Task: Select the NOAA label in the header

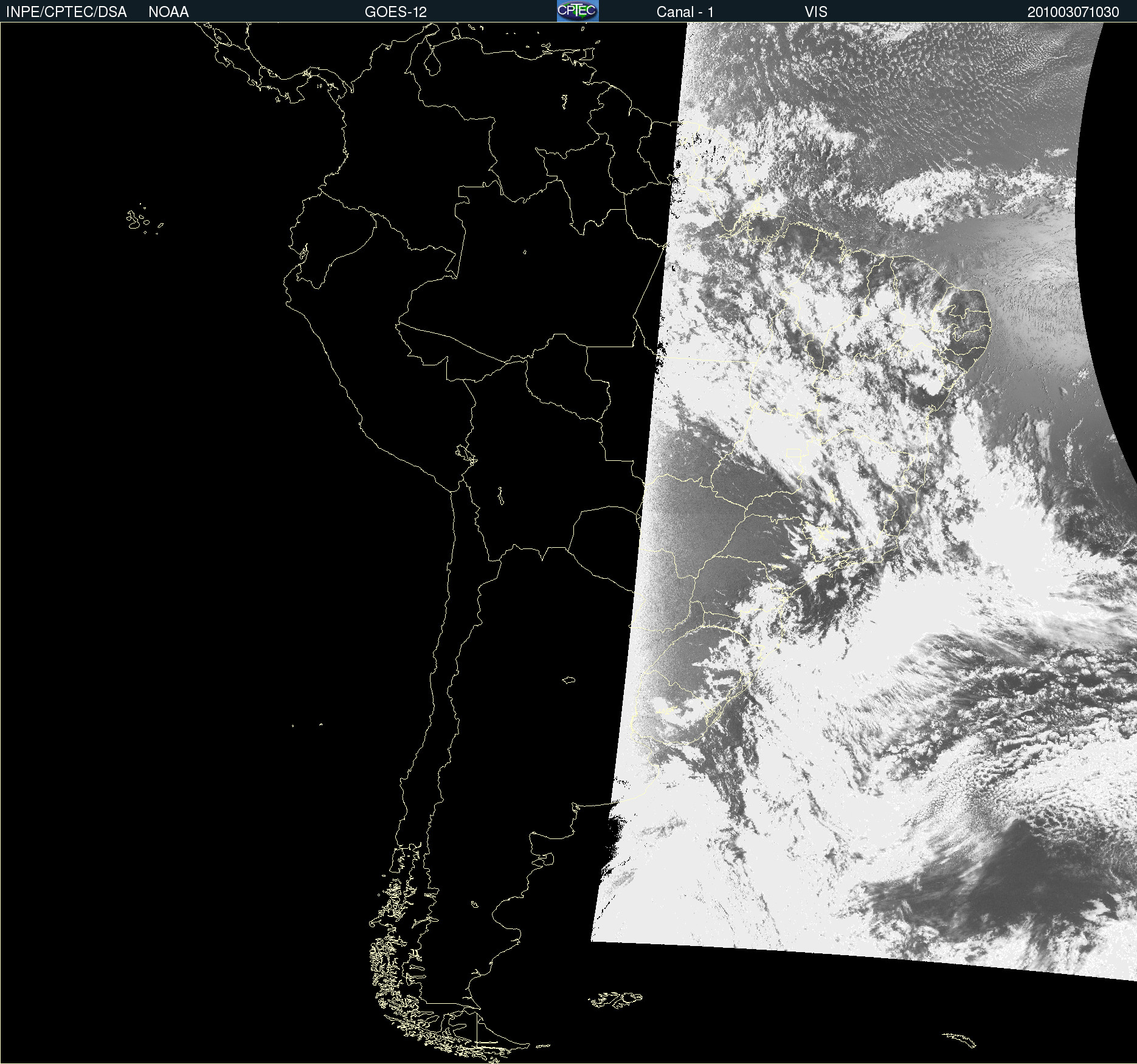Action: [168, 12]
